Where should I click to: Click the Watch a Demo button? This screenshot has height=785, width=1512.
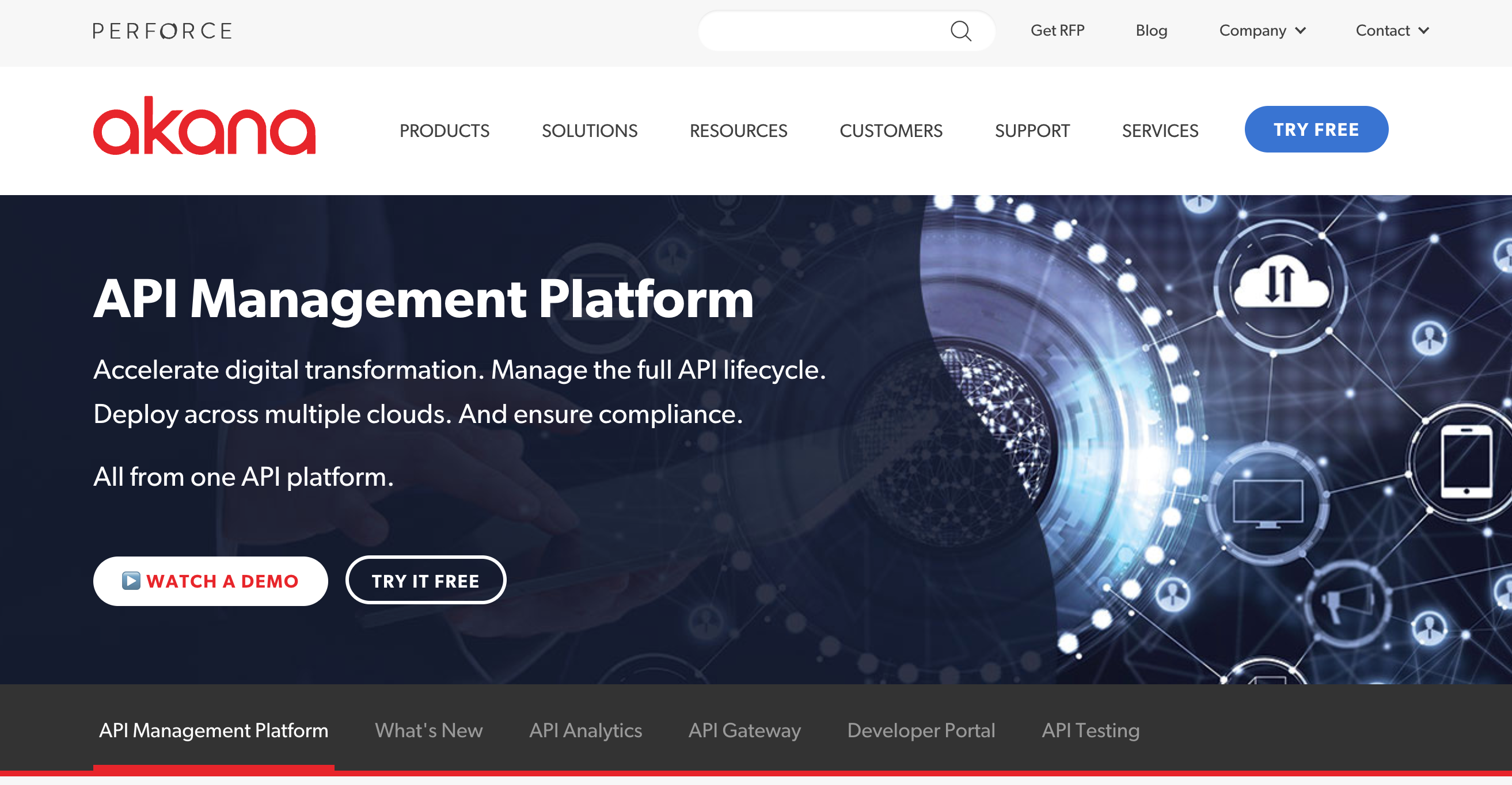210,581
